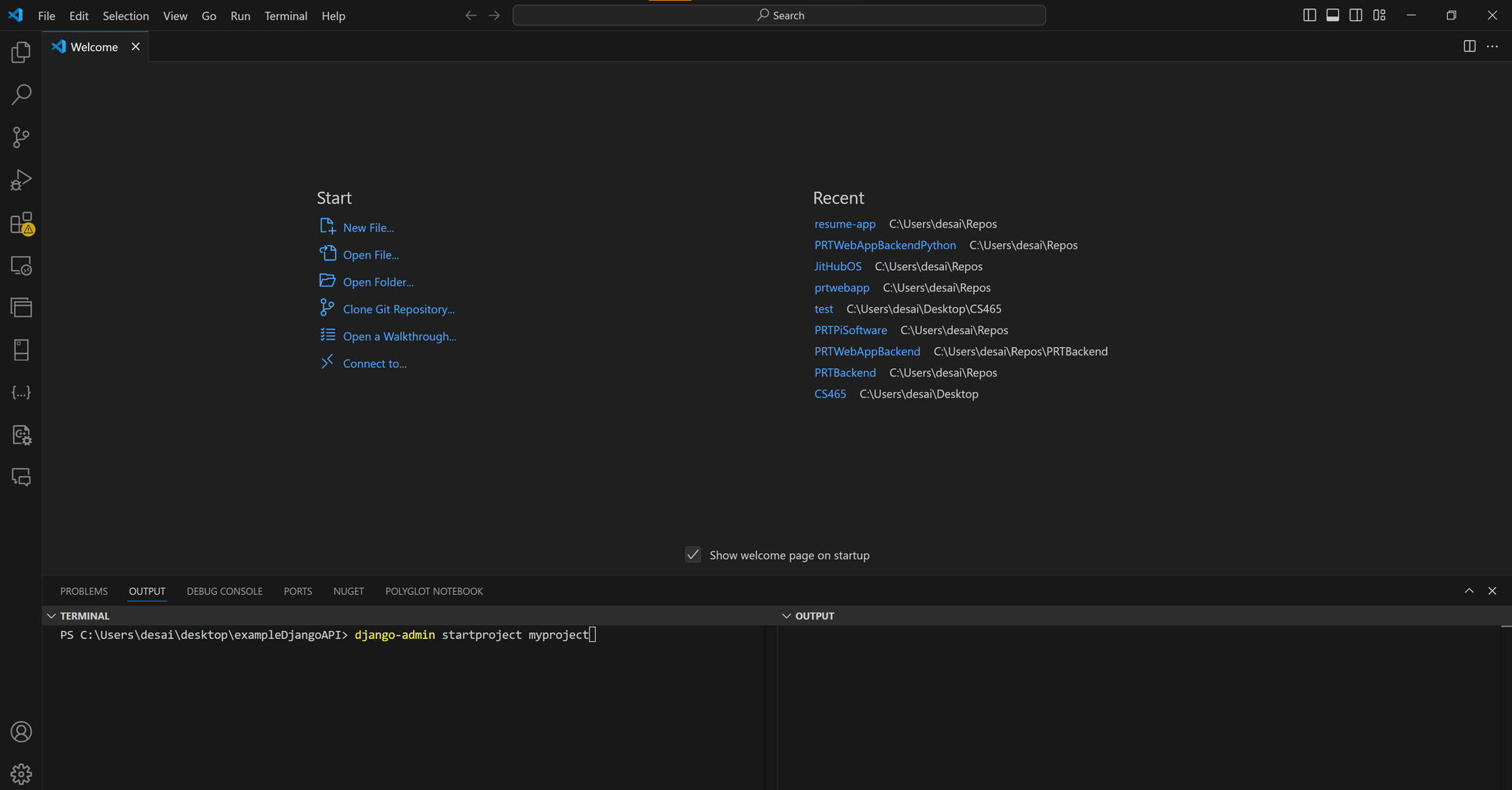The width and height of the screenshot is (1512, 790).
Task: Switch to the DEBUG CONSOLE tab
Action: click(x=225, y=591)
